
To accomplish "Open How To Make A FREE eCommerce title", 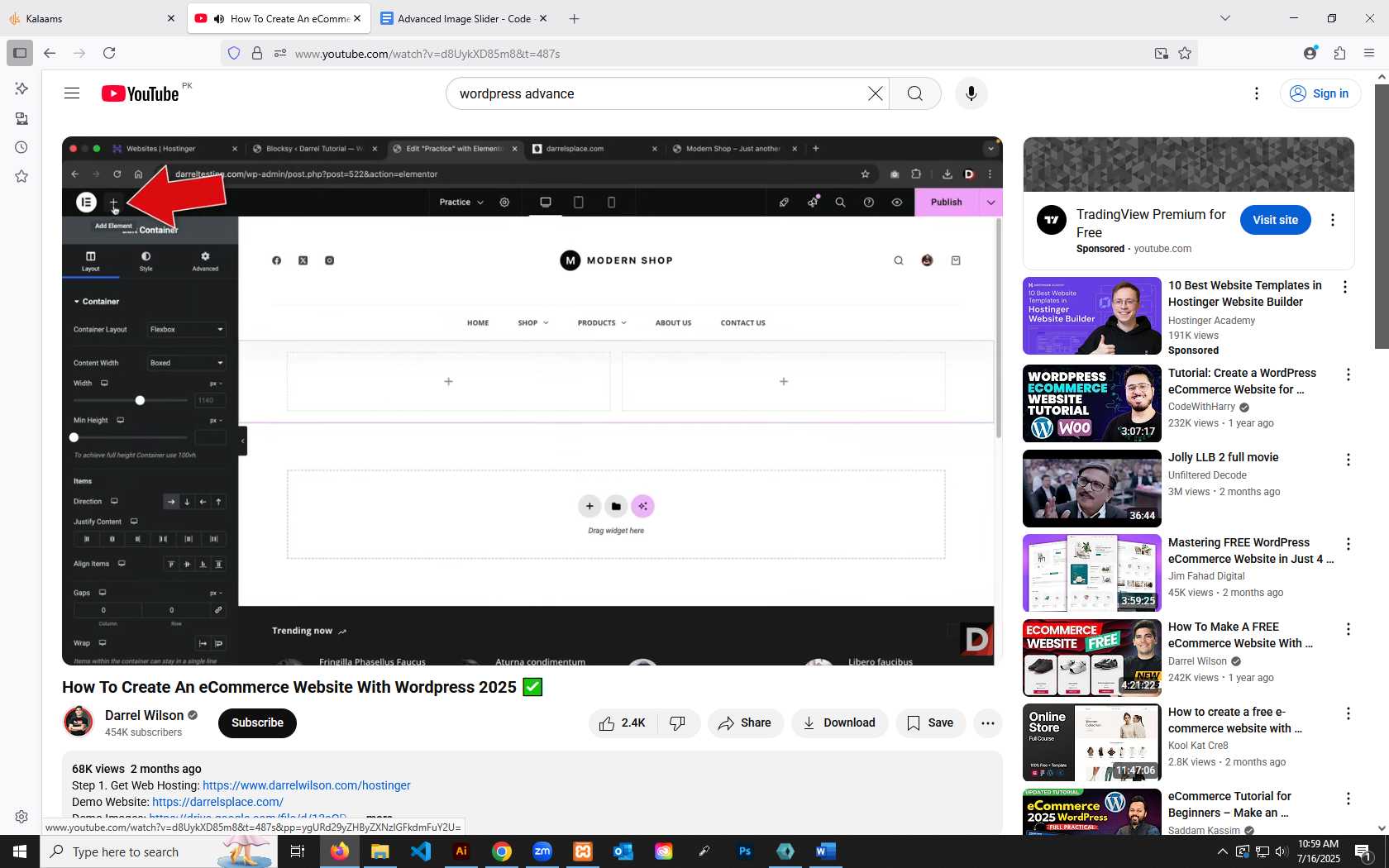I will click(x=1240, y=635).
